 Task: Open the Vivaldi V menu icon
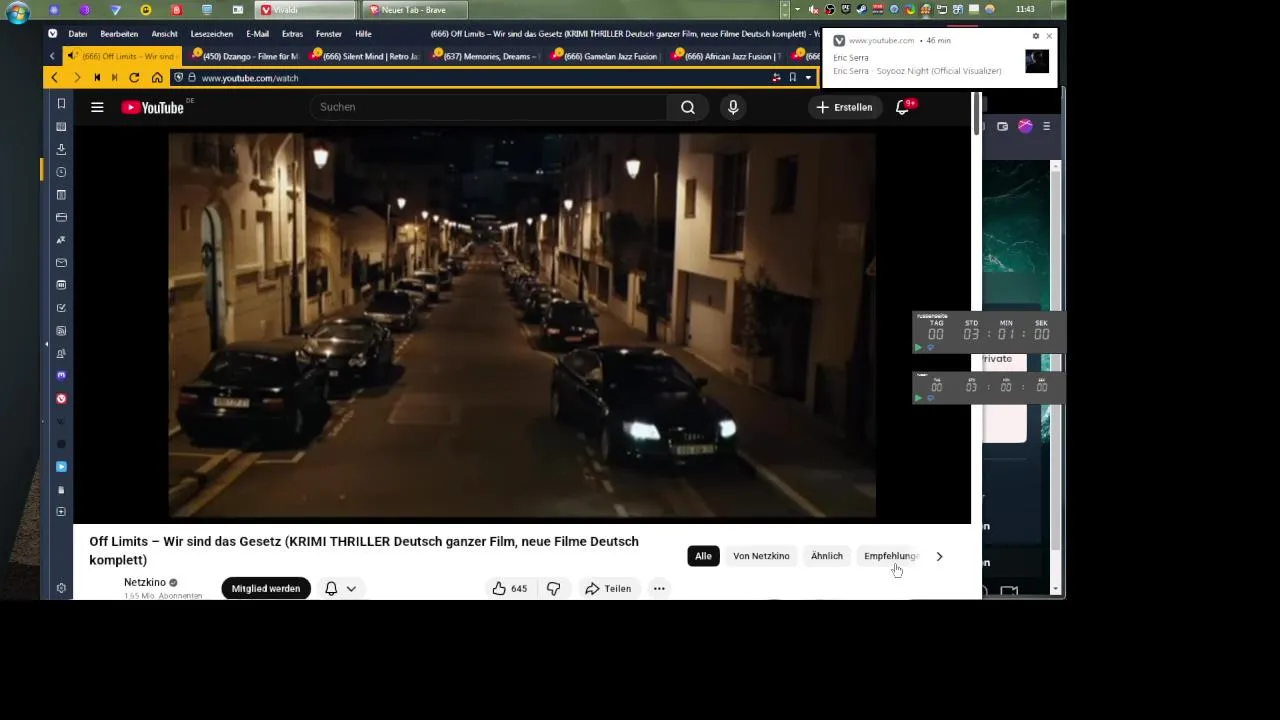point(53,34)
